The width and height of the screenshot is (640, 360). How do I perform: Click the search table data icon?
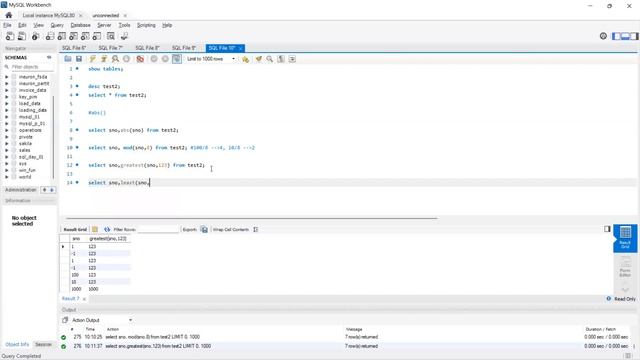(111, 36)
